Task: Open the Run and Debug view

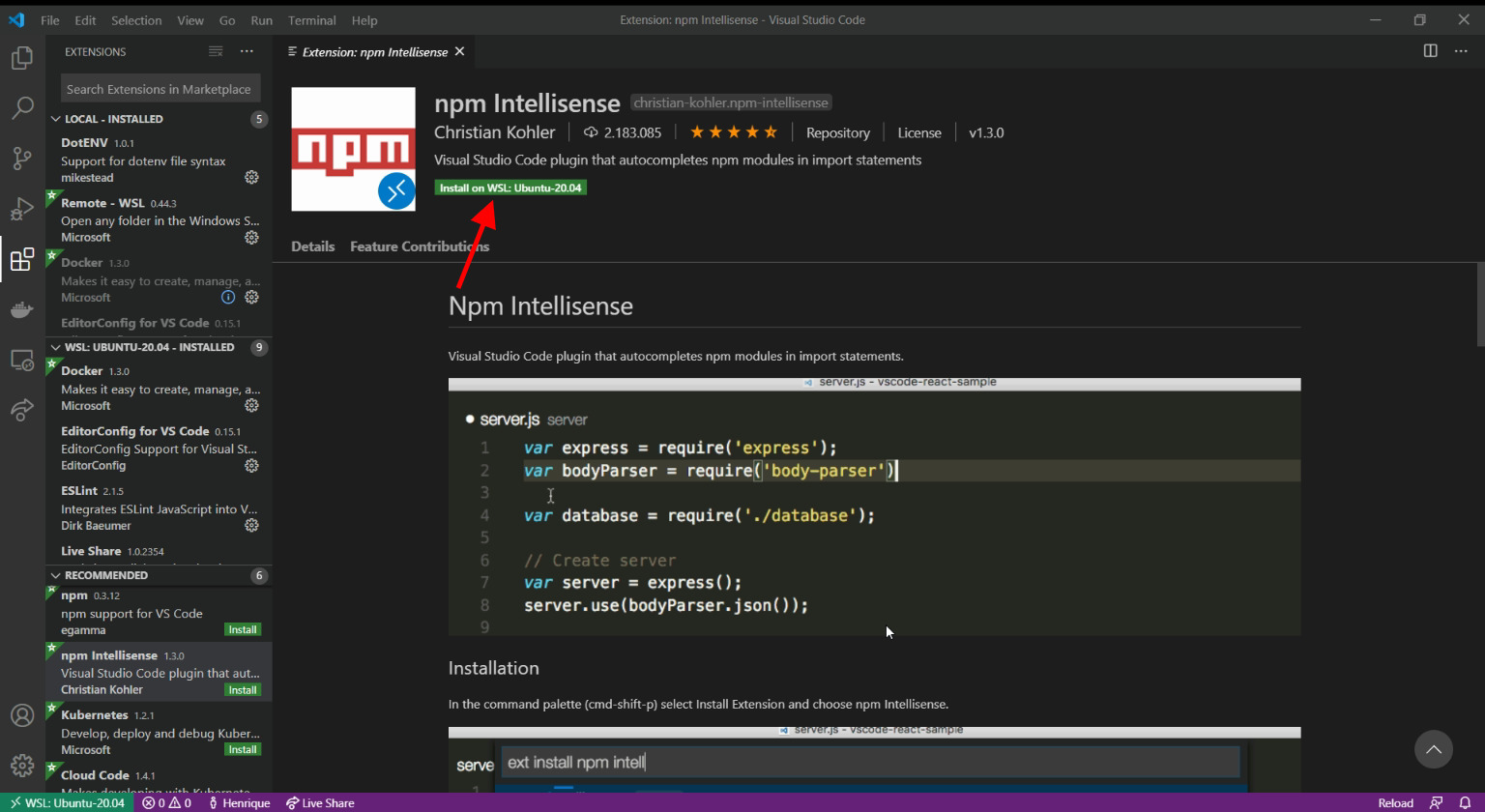Action: (x=22, y=209)
